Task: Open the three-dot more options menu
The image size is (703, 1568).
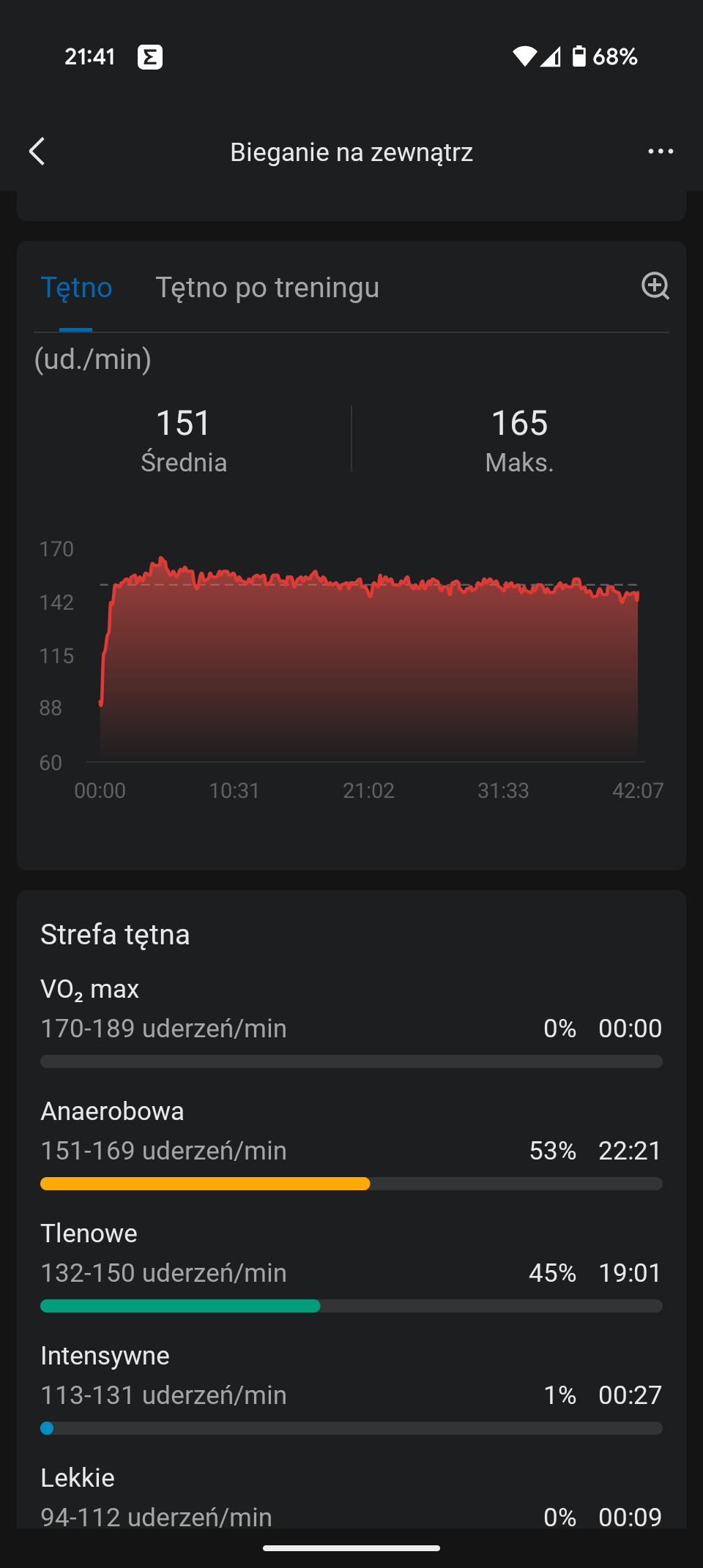Action: pos(661,152)
